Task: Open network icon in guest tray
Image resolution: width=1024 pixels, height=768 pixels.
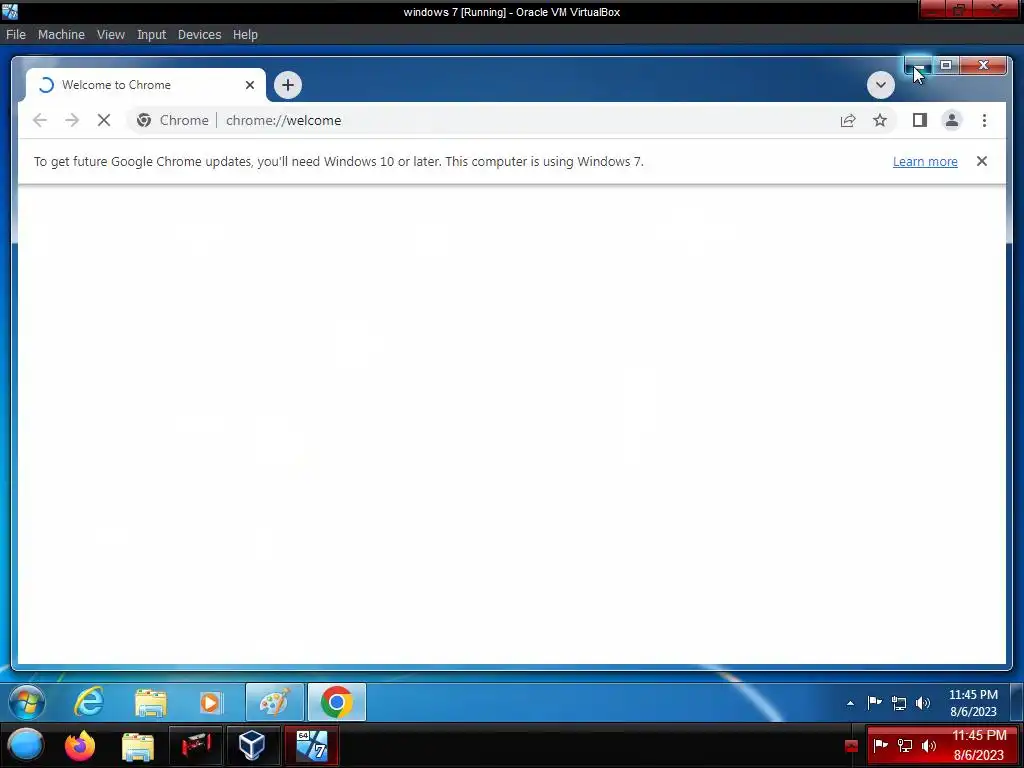Action: [x=899, y=703]
